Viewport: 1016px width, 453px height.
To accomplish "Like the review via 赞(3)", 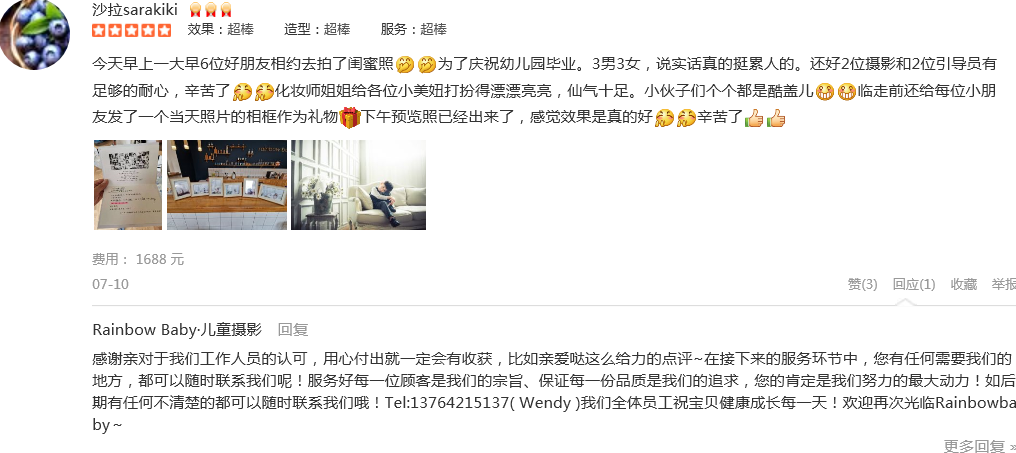I will [x=862, y=285].
